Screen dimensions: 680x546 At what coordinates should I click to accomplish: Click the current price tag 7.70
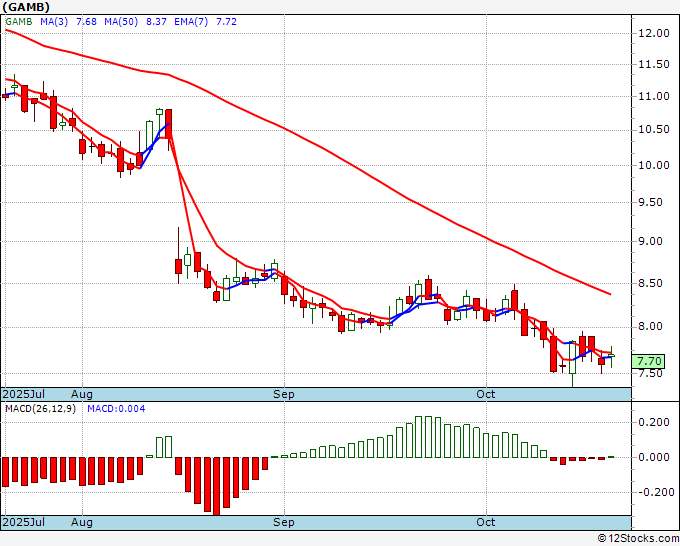[648, 361]
